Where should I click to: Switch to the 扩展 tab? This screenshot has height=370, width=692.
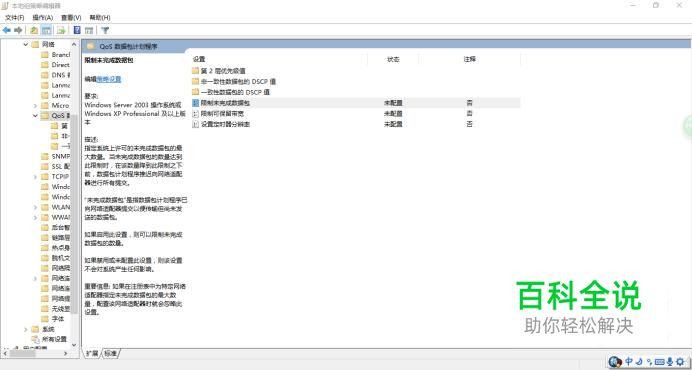92,353
